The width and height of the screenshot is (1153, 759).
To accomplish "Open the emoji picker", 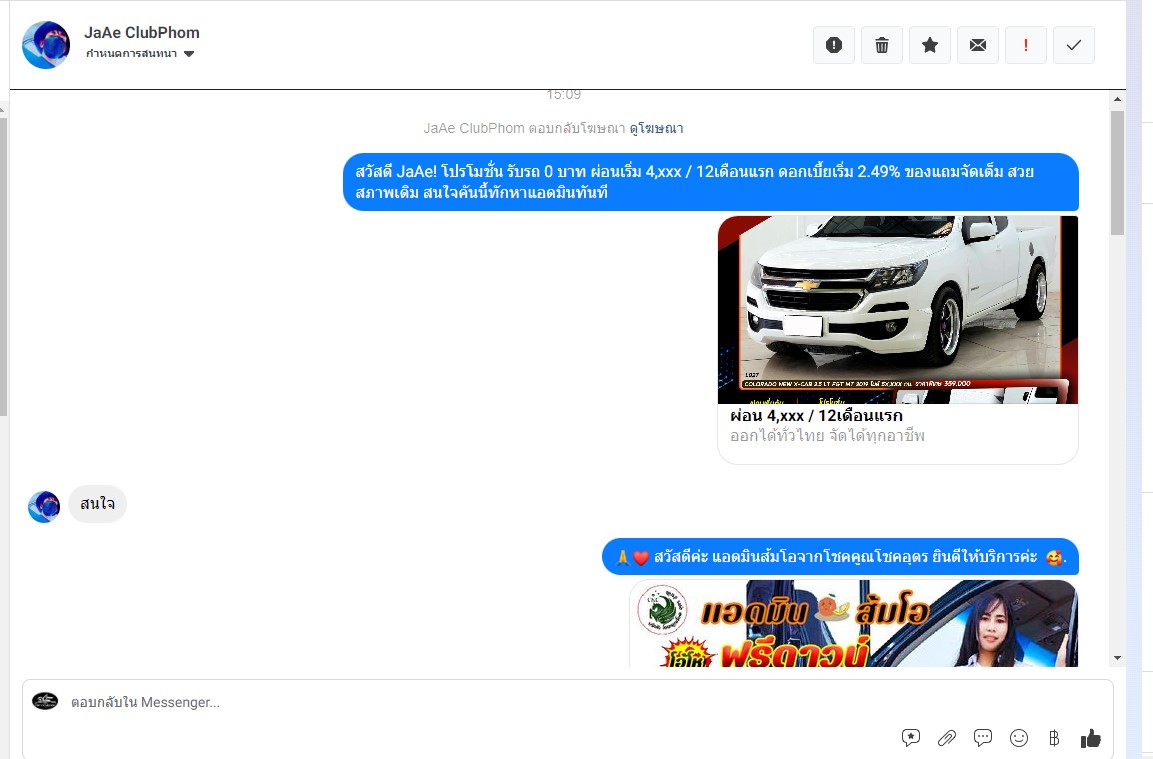I will [x=1018, y=738].
